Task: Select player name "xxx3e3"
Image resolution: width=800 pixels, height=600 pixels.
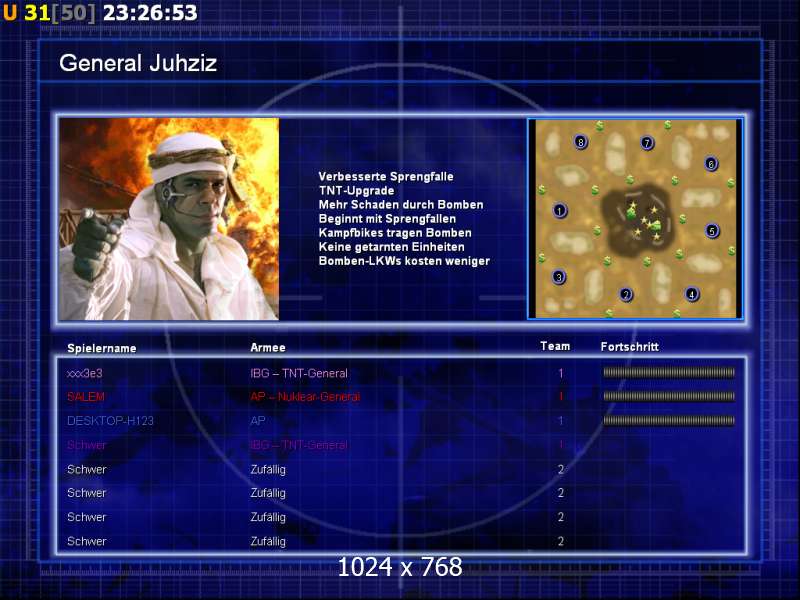Action: [x=85, y=373]
